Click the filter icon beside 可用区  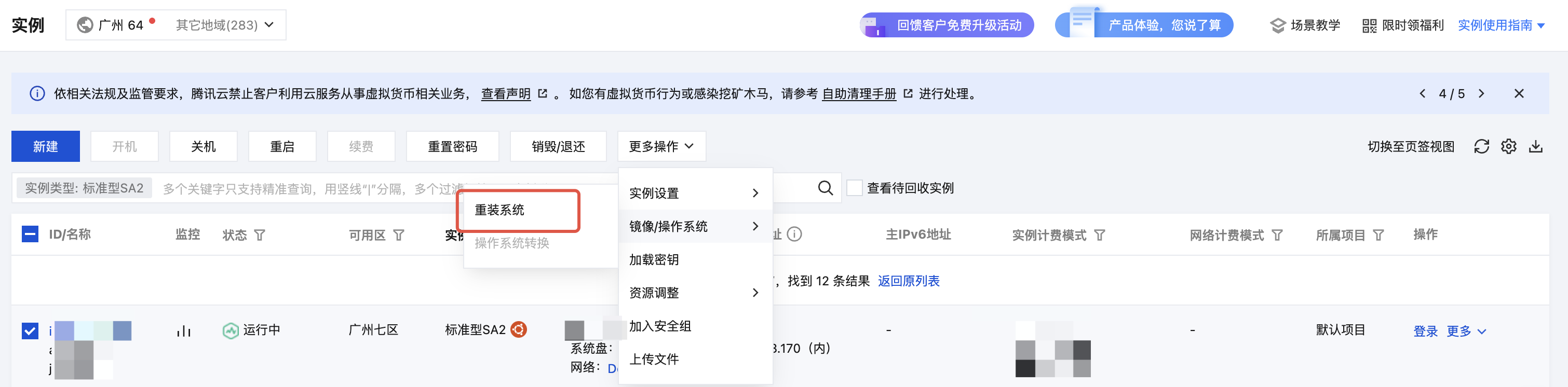pyautogui.click(x=399, y=235)
